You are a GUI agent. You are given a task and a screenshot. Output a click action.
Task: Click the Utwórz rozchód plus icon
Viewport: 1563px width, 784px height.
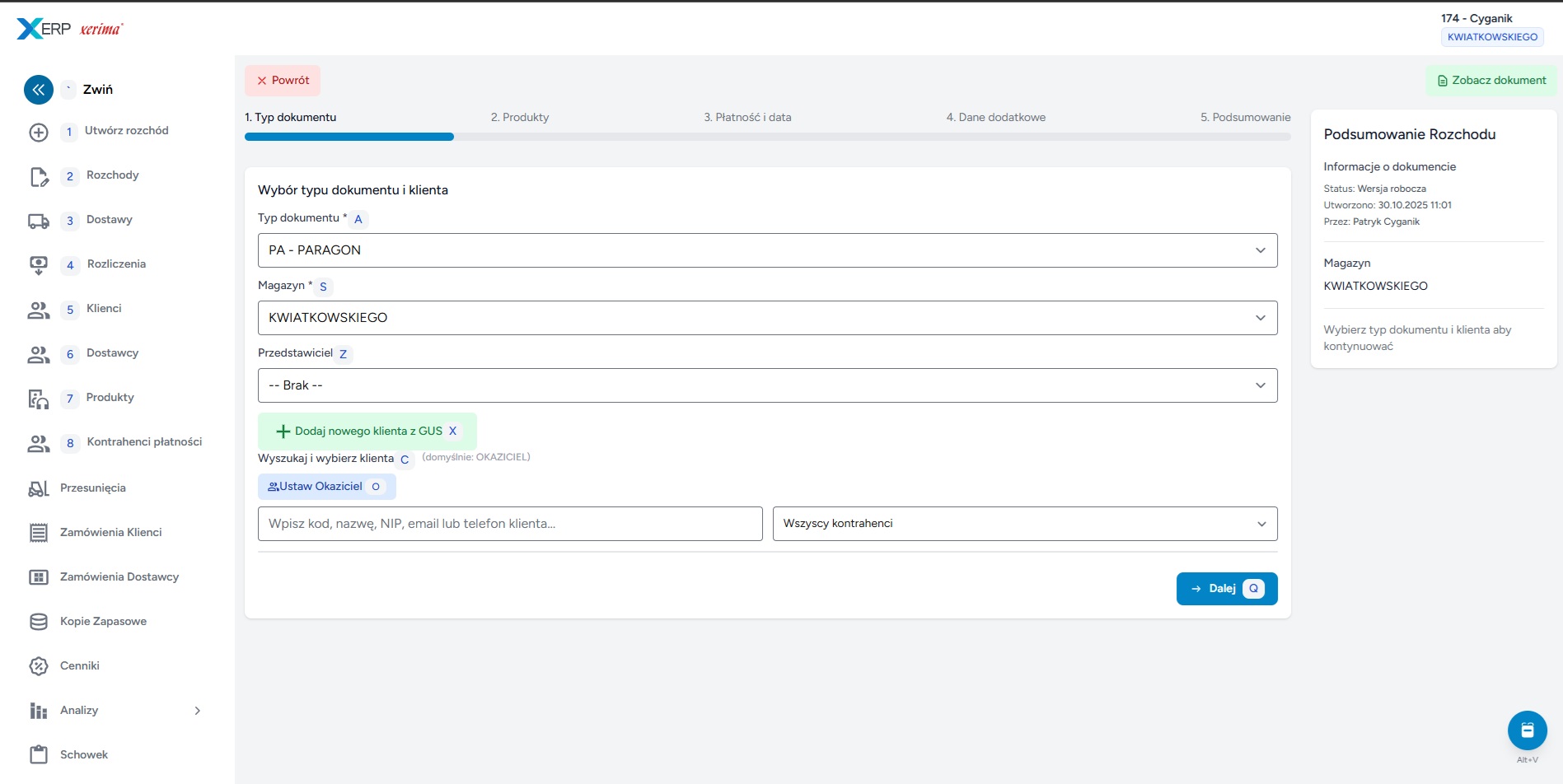click(39, 132)
